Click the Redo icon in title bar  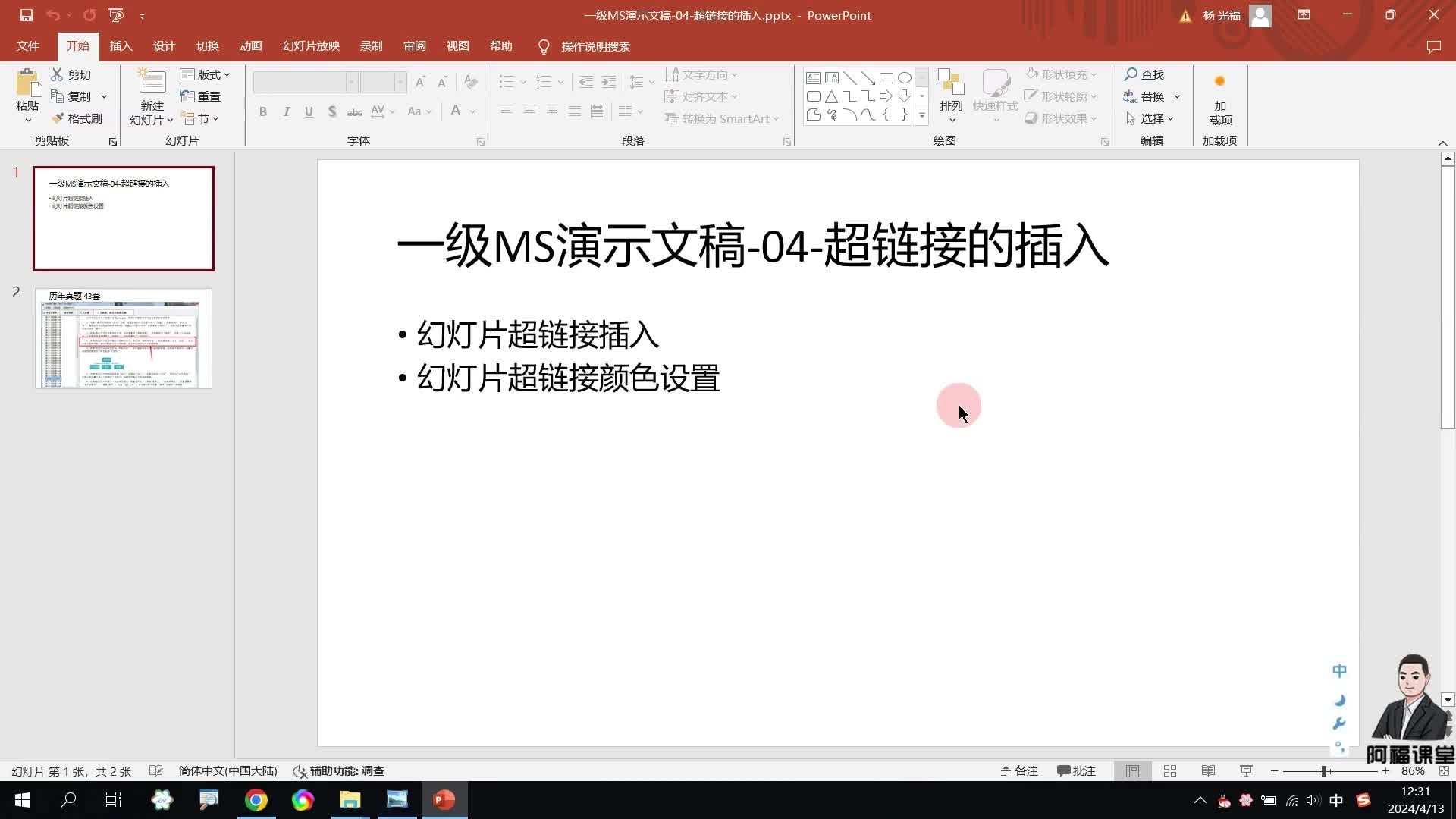point(89,15)
